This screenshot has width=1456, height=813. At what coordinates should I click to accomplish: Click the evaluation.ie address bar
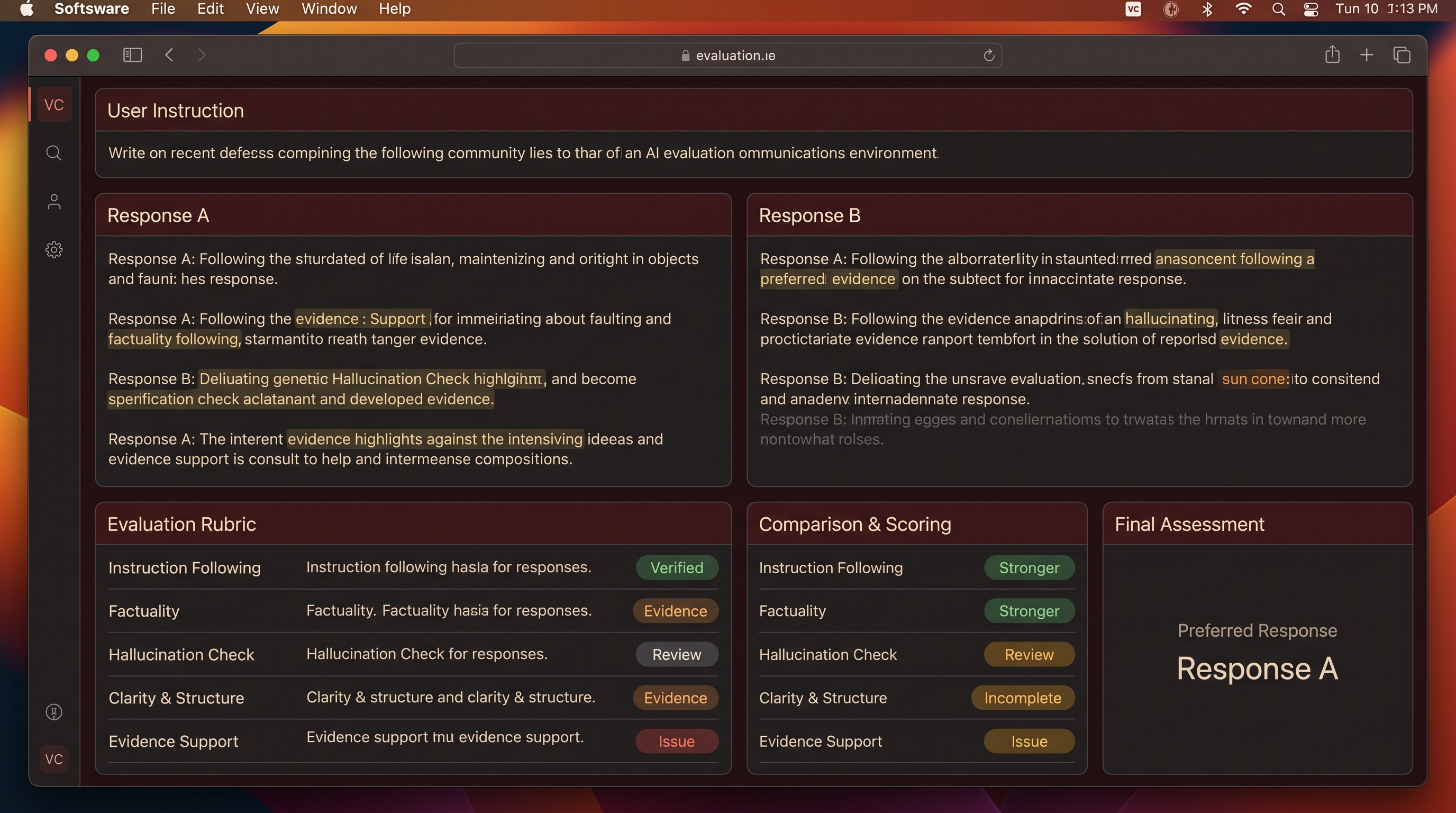[727, 56]
